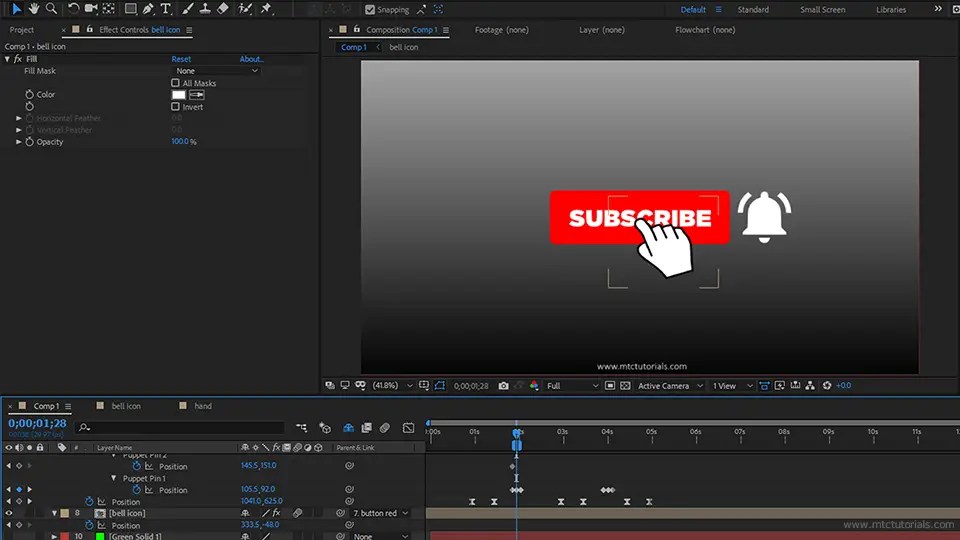The image size is (960, 540).
Task: Switch to the Layer (none) tab
Action: [602, 30]
